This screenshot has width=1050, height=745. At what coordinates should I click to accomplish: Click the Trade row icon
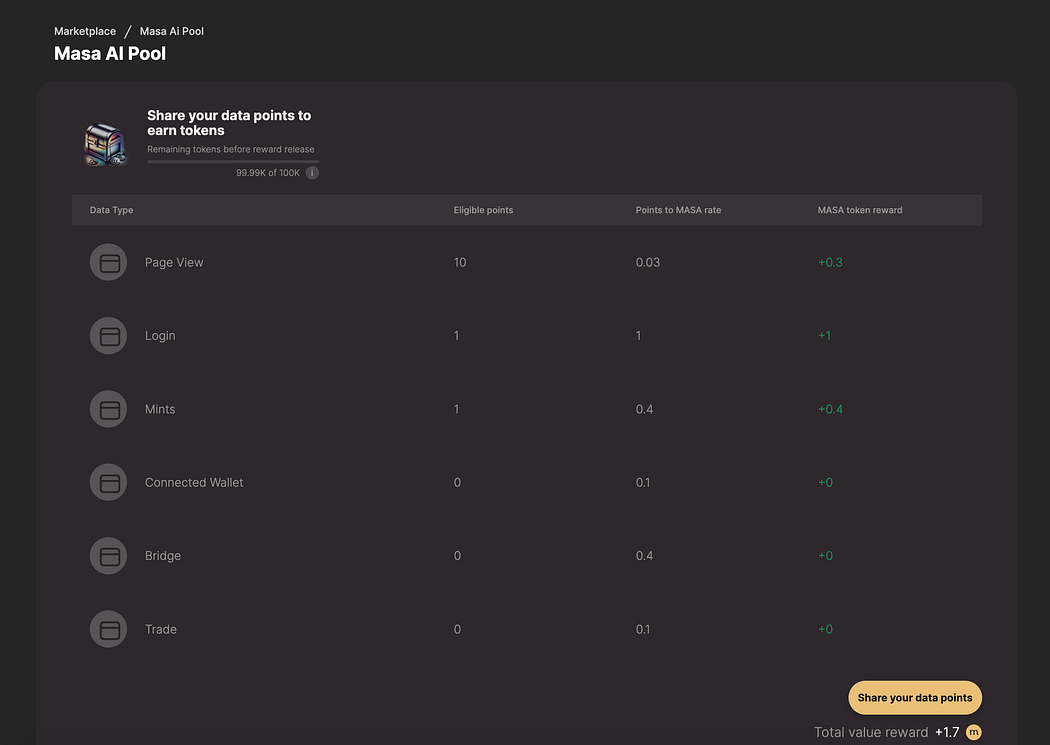[x=108, y=629]
